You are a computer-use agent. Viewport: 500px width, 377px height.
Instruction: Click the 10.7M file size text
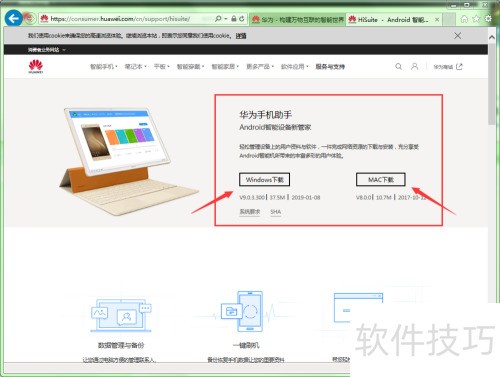click(x=384, y=197)
